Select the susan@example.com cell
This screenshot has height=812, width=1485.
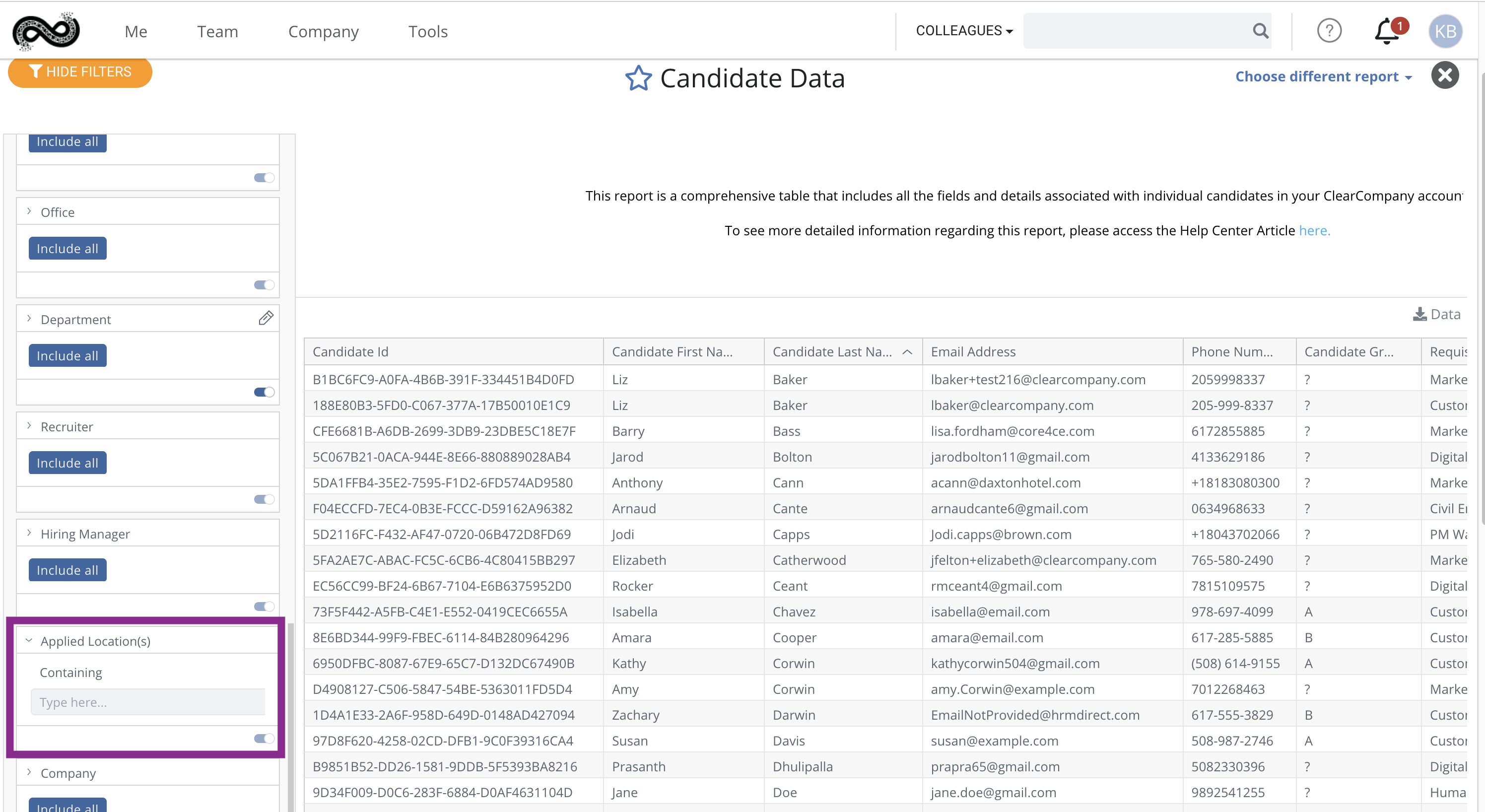[x=1053, y=741]
